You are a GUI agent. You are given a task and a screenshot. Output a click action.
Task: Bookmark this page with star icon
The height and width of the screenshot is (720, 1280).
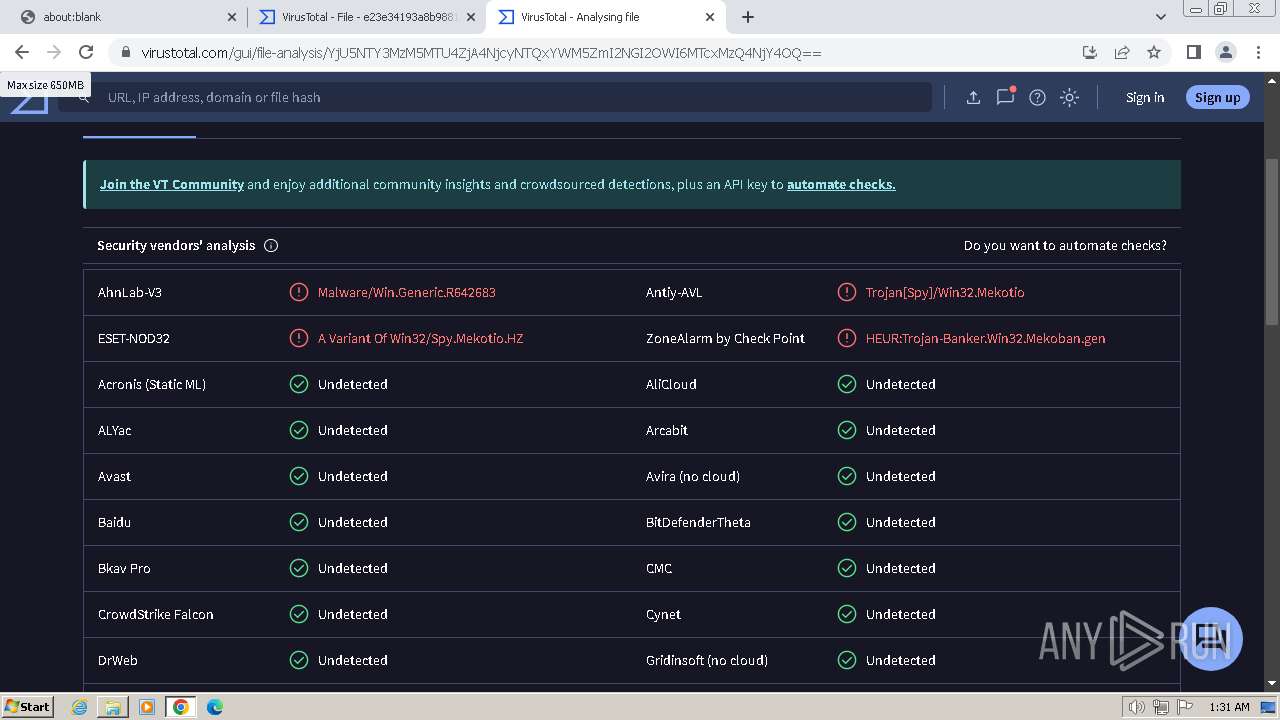[1154, 52]
